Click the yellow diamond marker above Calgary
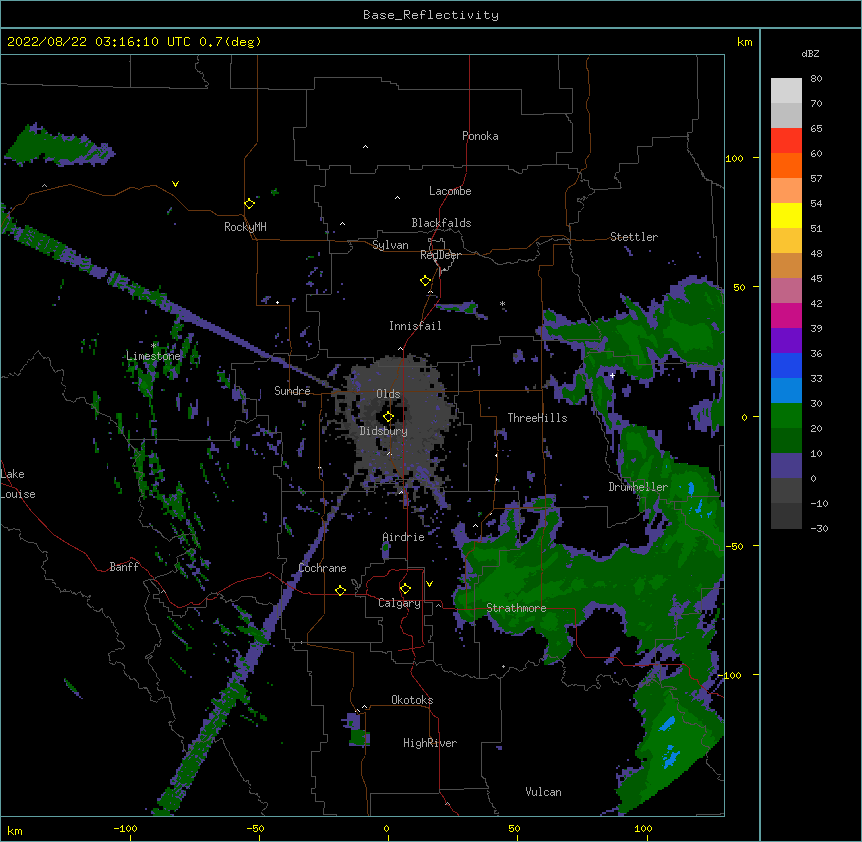 (405, 589)
